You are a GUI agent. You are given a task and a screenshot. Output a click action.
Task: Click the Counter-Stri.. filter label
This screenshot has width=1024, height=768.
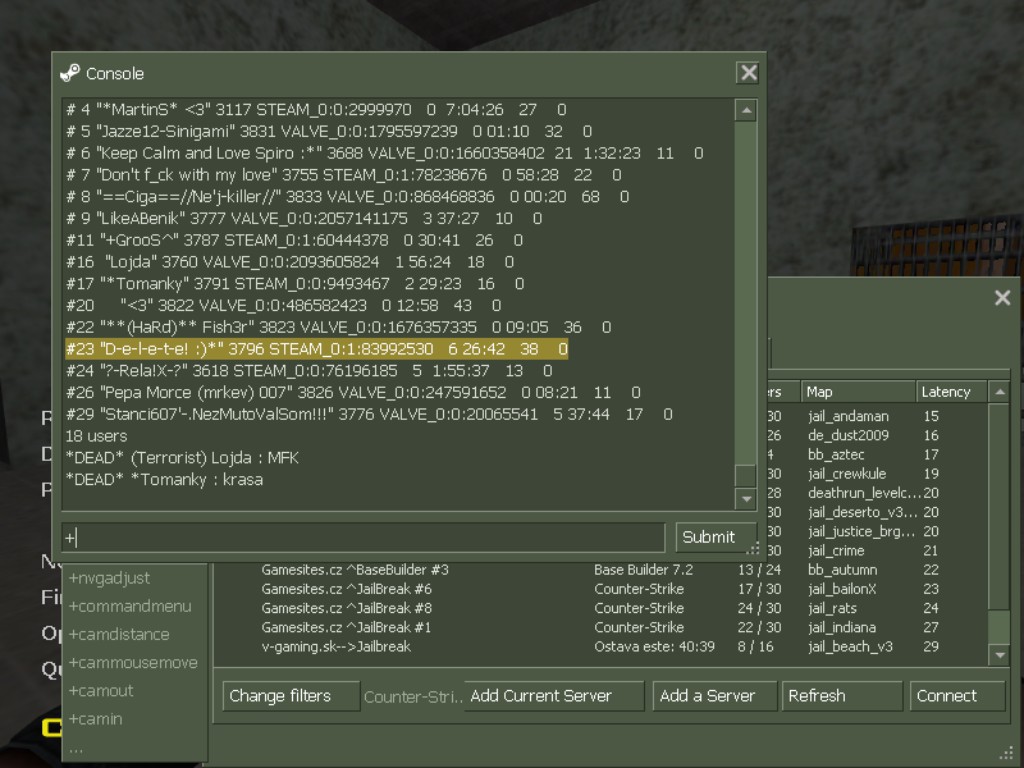point(413,697)
